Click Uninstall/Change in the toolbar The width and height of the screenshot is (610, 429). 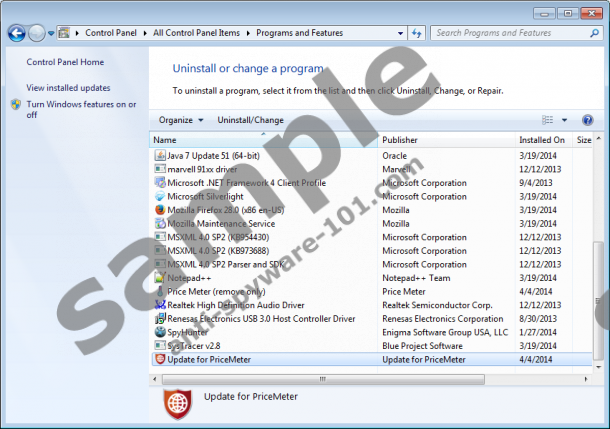tap(250, 120)
